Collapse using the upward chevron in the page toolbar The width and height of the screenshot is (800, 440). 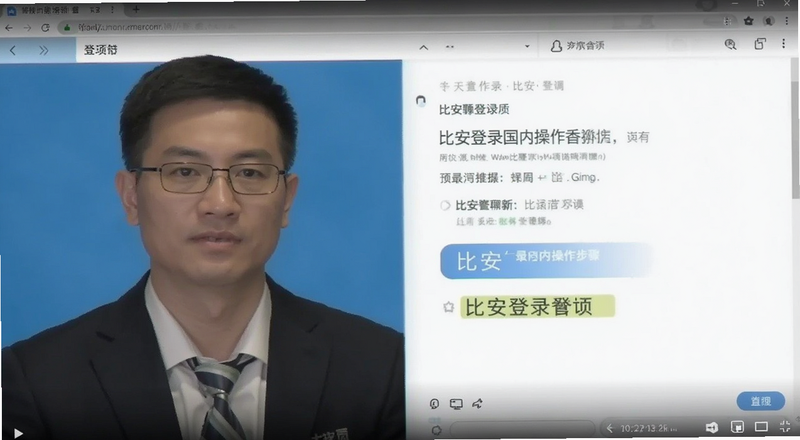423,47
